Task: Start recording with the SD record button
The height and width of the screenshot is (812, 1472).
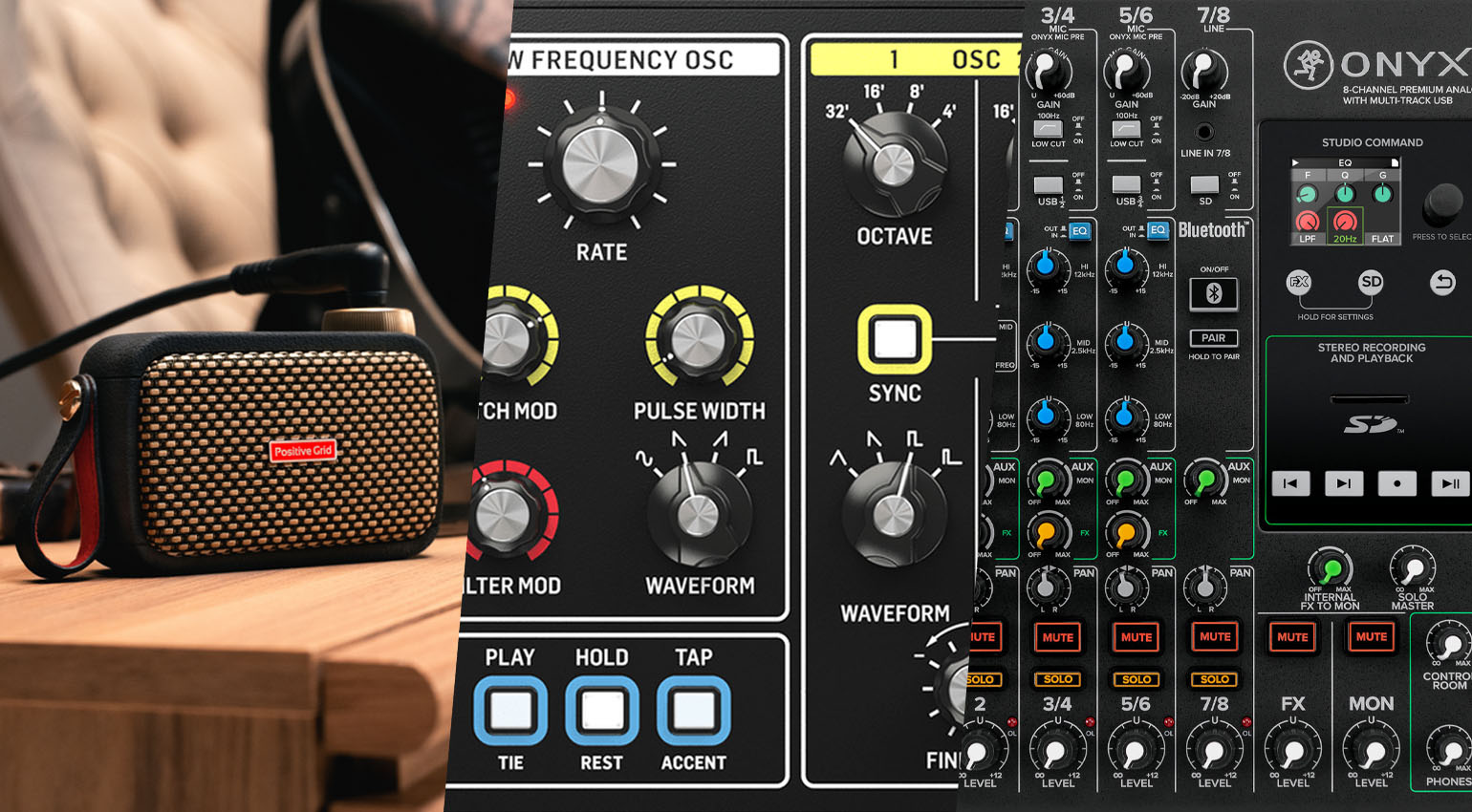Action: point(1397,483)
